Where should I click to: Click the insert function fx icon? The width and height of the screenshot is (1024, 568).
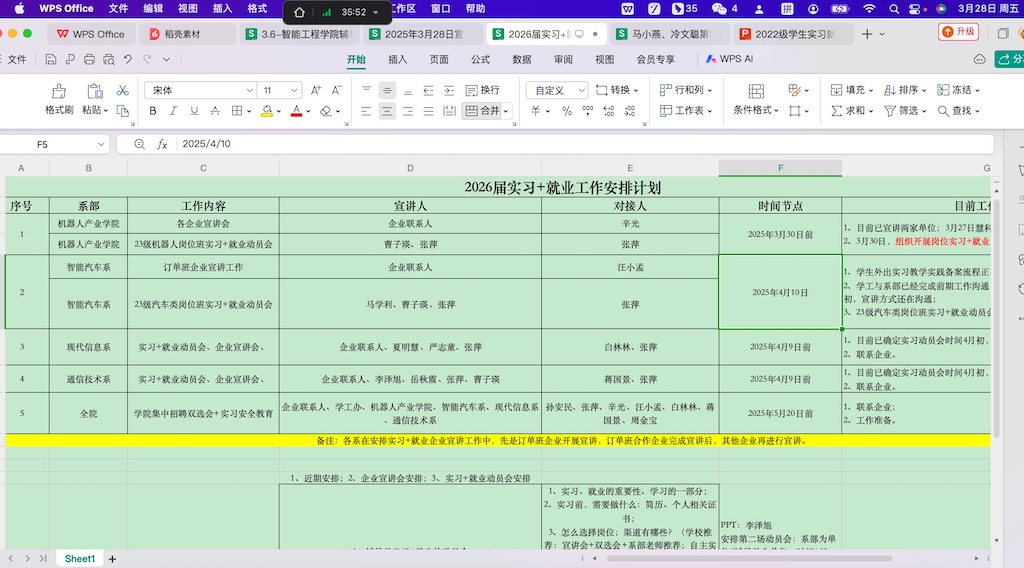pos(162,144)
